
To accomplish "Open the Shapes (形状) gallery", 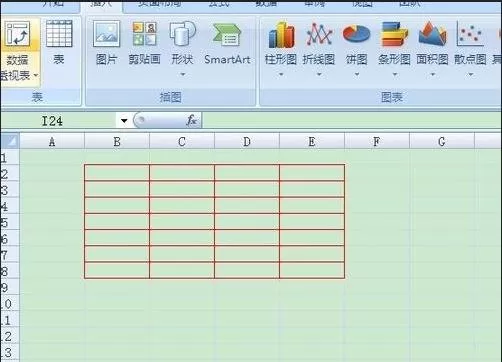I will pyautogui.click(x=182, y=48).
